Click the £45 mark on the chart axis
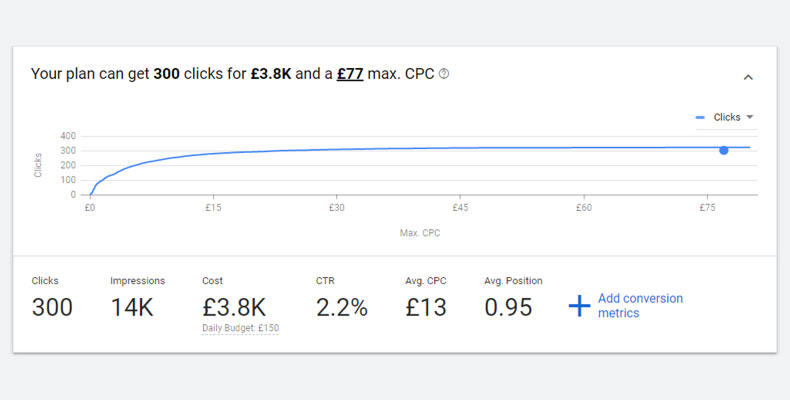The width and height of the screenshot is (790, 400). 460,208
